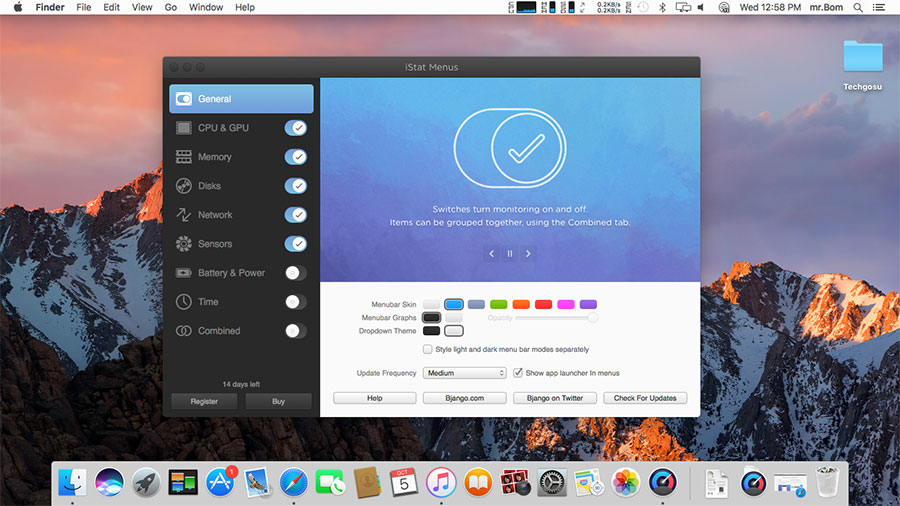Open Trash from the Dock
The height and width of the screenshot is (506, 900).
827,482
